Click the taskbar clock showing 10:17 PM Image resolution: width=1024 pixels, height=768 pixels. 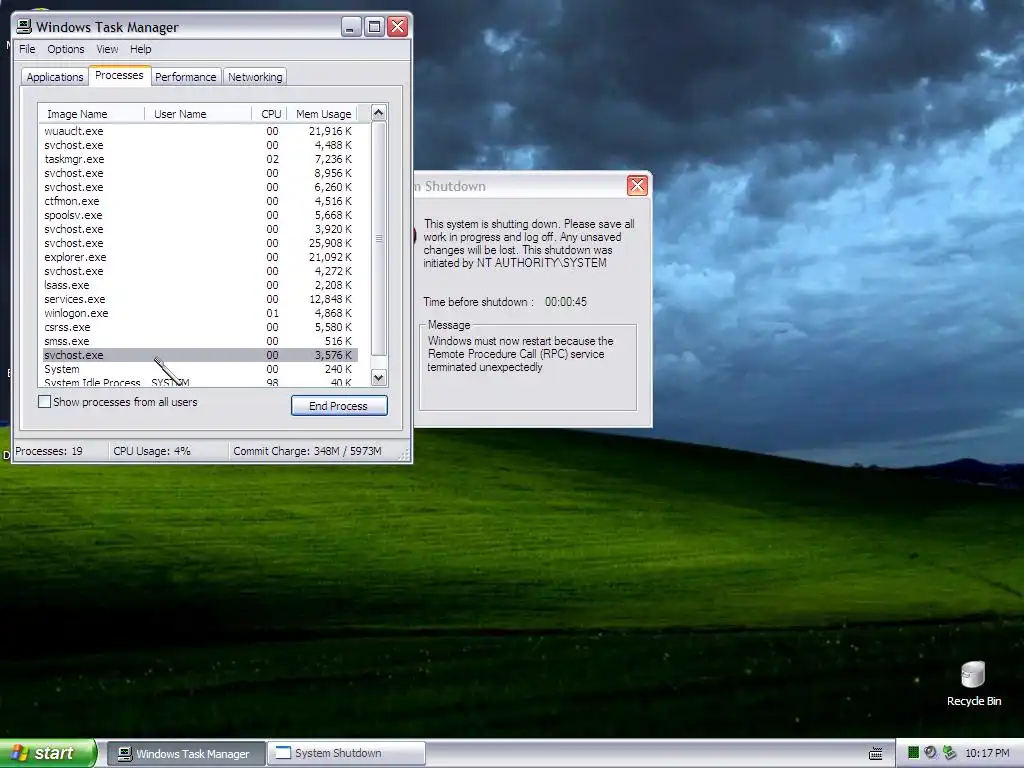point(987,754)
